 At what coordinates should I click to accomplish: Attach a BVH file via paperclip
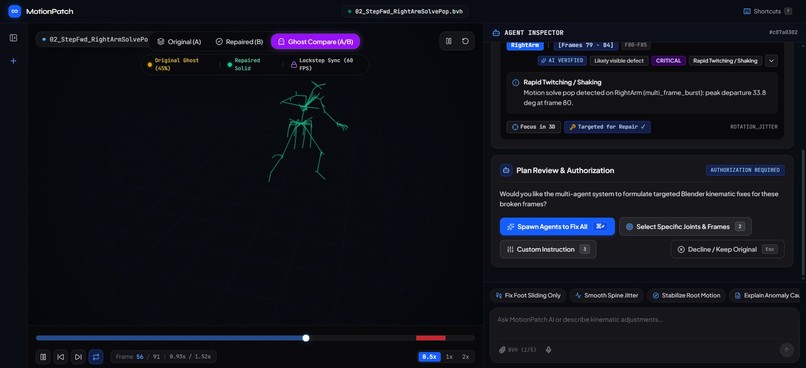click(502, 350)
